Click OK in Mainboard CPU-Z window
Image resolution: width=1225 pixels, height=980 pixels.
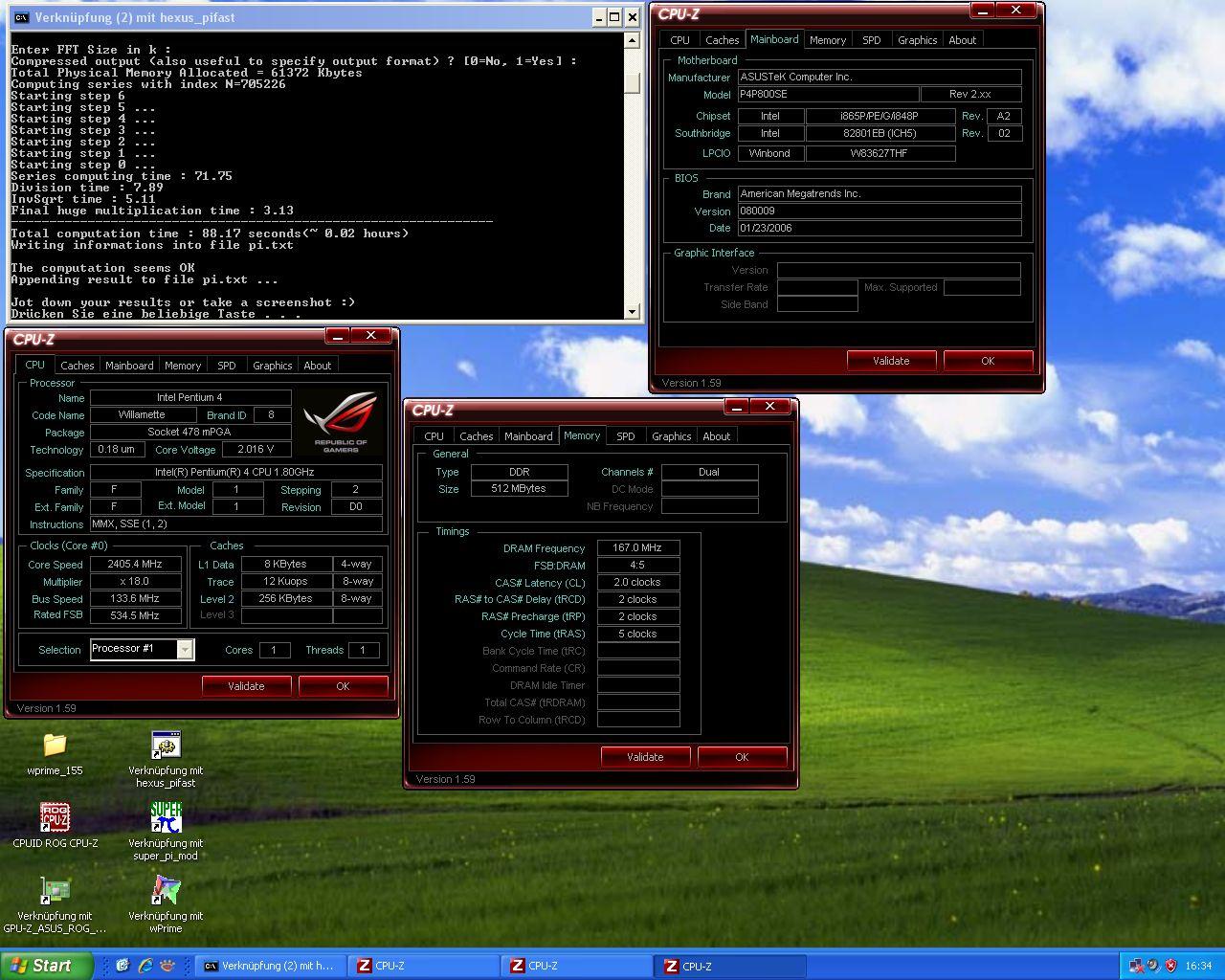[x=988, y=361]
